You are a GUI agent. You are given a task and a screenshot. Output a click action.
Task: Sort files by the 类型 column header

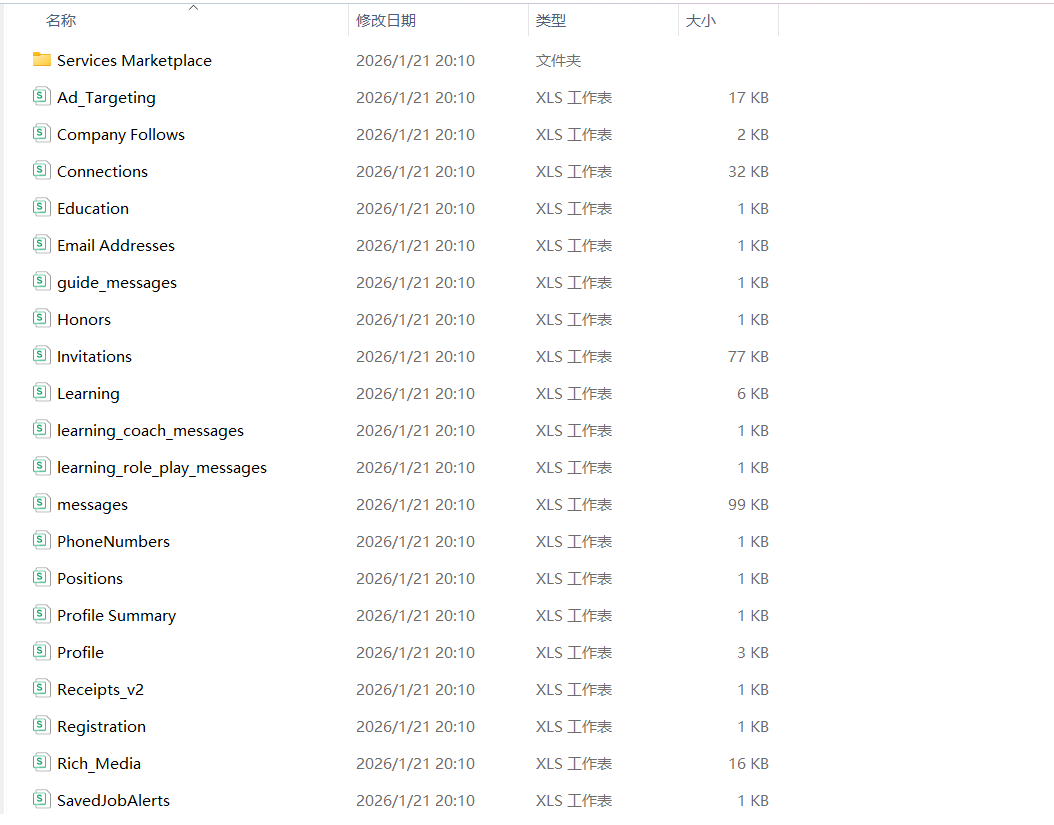coord(551,19)
